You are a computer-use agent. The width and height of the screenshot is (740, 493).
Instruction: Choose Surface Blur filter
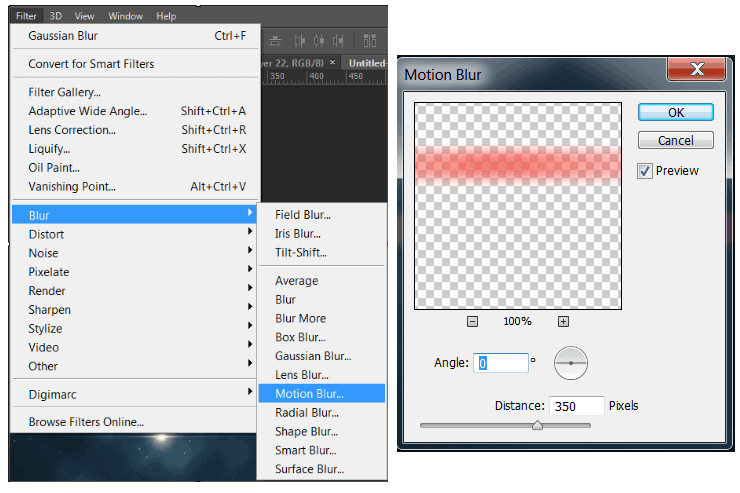(322, 469)
